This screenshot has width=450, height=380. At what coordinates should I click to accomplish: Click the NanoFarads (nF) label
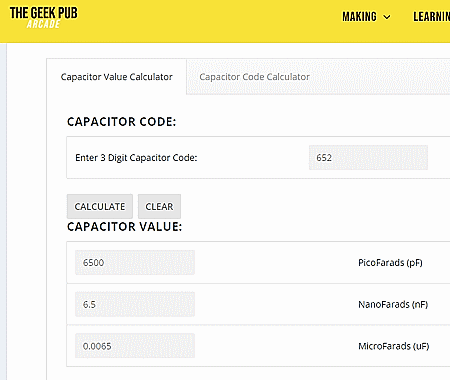coord(393,304)
